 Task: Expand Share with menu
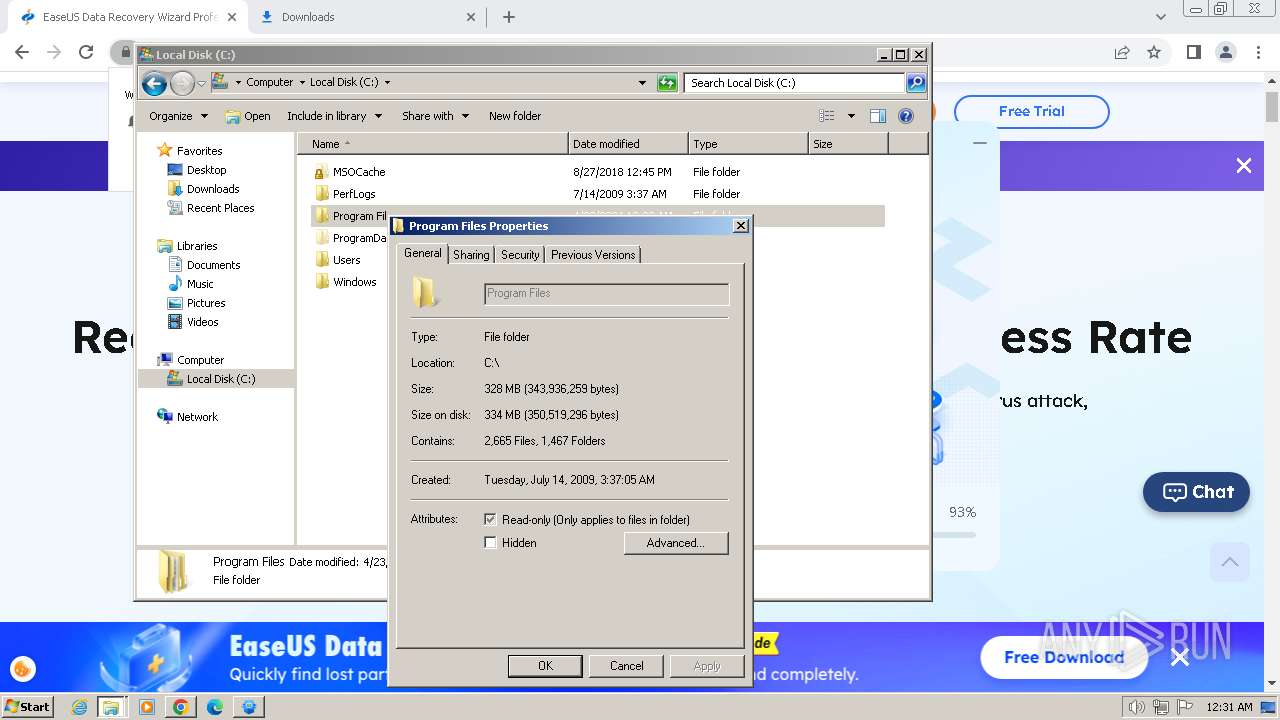click(435, 116)
